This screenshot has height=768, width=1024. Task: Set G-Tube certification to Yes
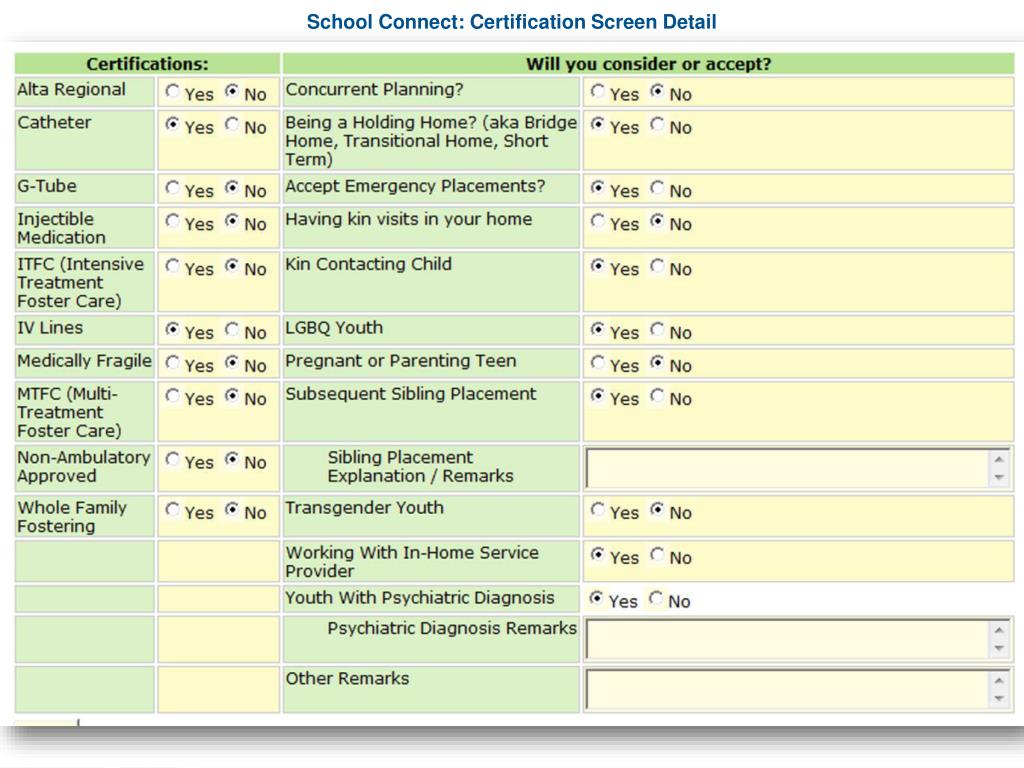pos(172,188)
